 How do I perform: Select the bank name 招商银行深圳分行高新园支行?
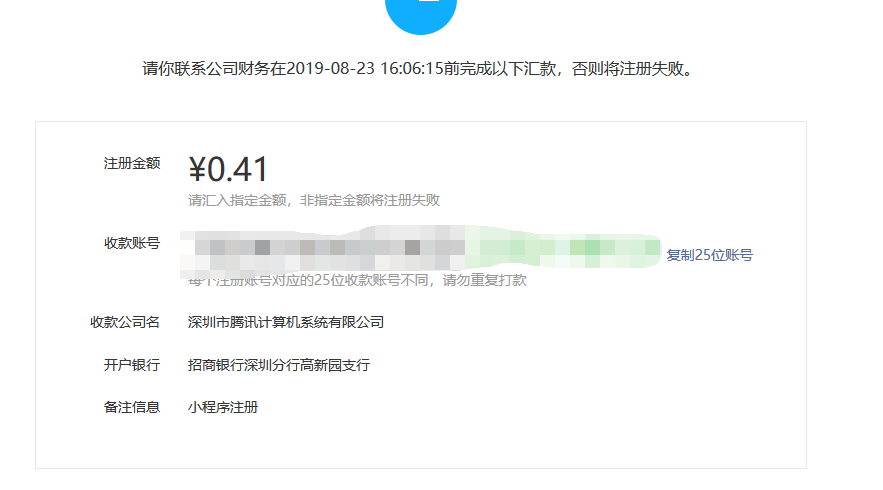pyautogui.click(x=279, y=365)
